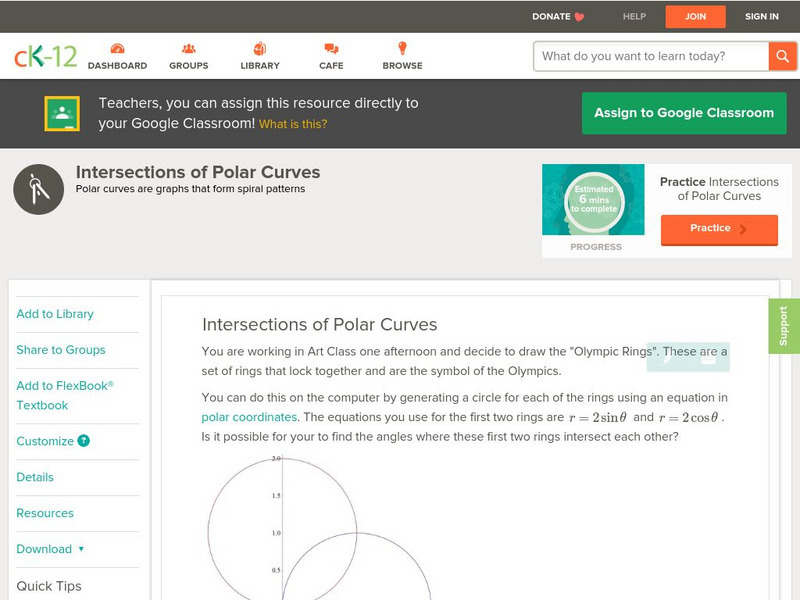Go to GROUPS label
Viewport: 800px width, 600px height.
coord(189,65)
